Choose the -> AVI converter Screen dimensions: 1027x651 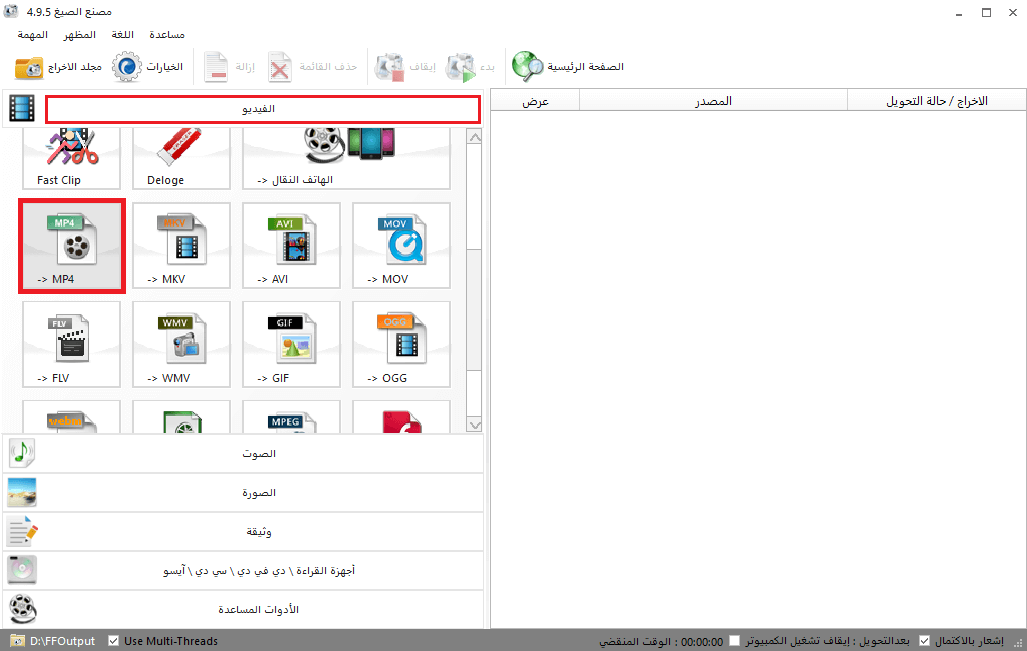click(x=291, y=246)
